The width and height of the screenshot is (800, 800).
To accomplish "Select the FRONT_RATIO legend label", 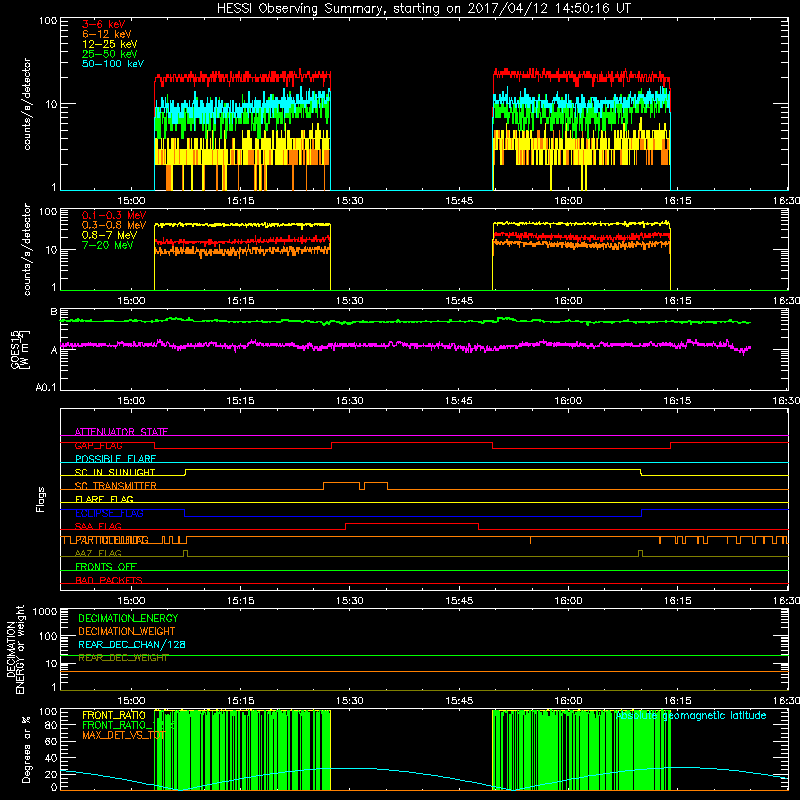I will (x=114, y=715).
